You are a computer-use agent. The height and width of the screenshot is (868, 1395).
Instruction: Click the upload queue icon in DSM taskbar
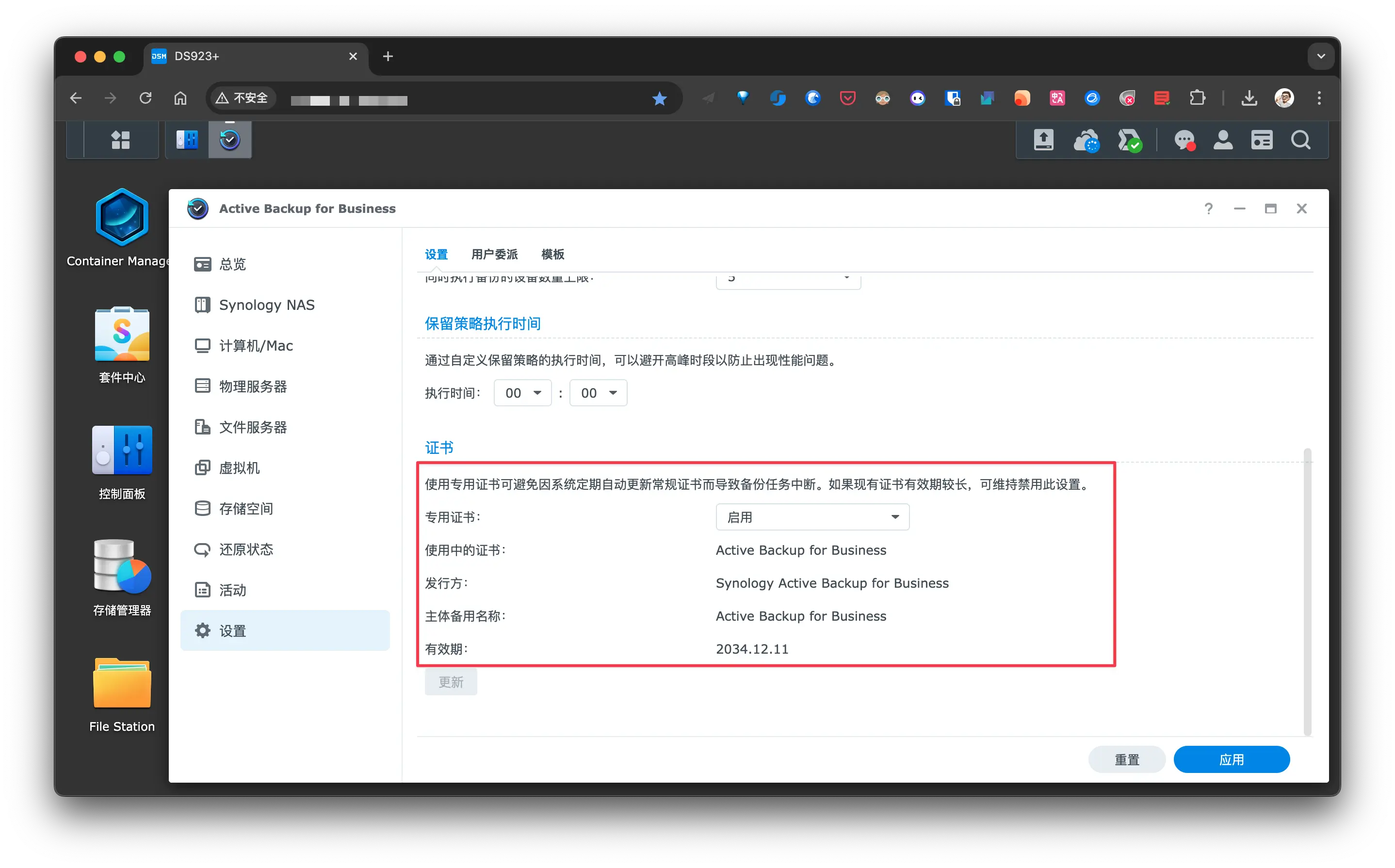click(x=1043, y=140)
